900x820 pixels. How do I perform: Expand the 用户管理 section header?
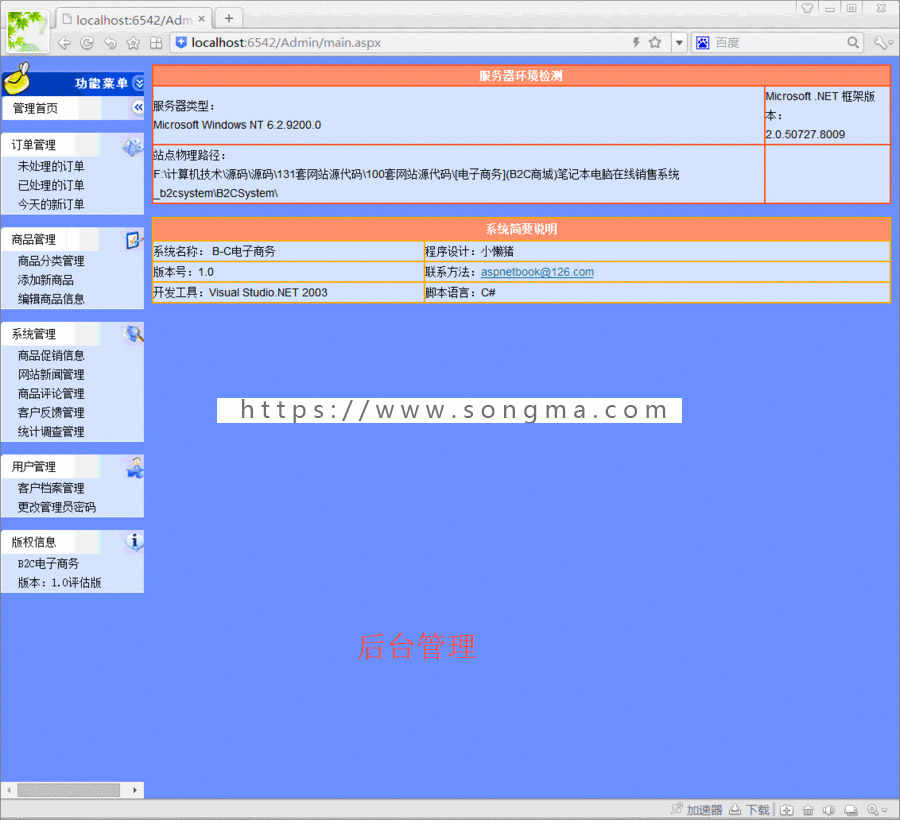coord(34,467)
